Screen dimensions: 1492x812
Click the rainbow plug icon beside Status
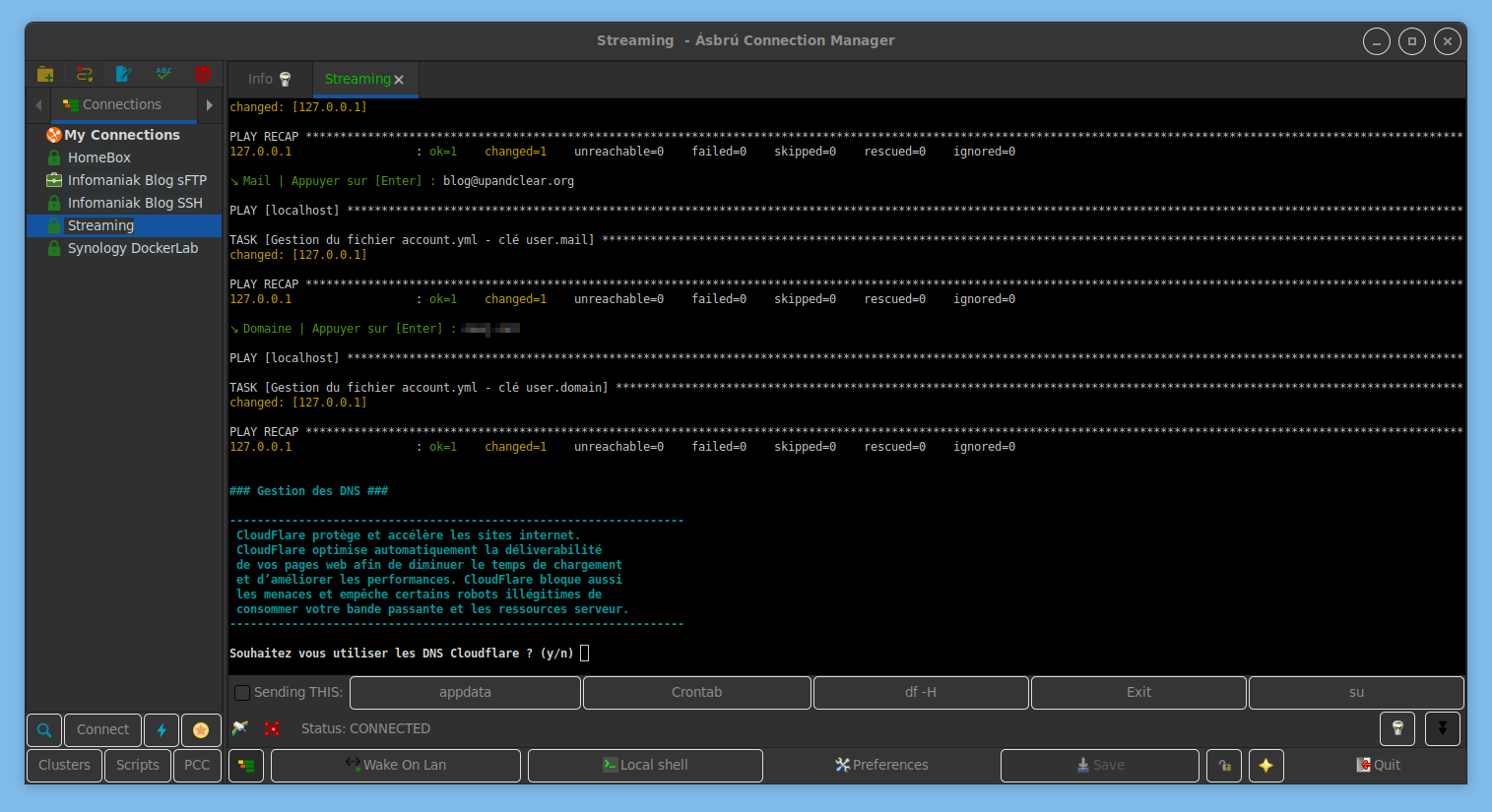(x=240, y=728)
